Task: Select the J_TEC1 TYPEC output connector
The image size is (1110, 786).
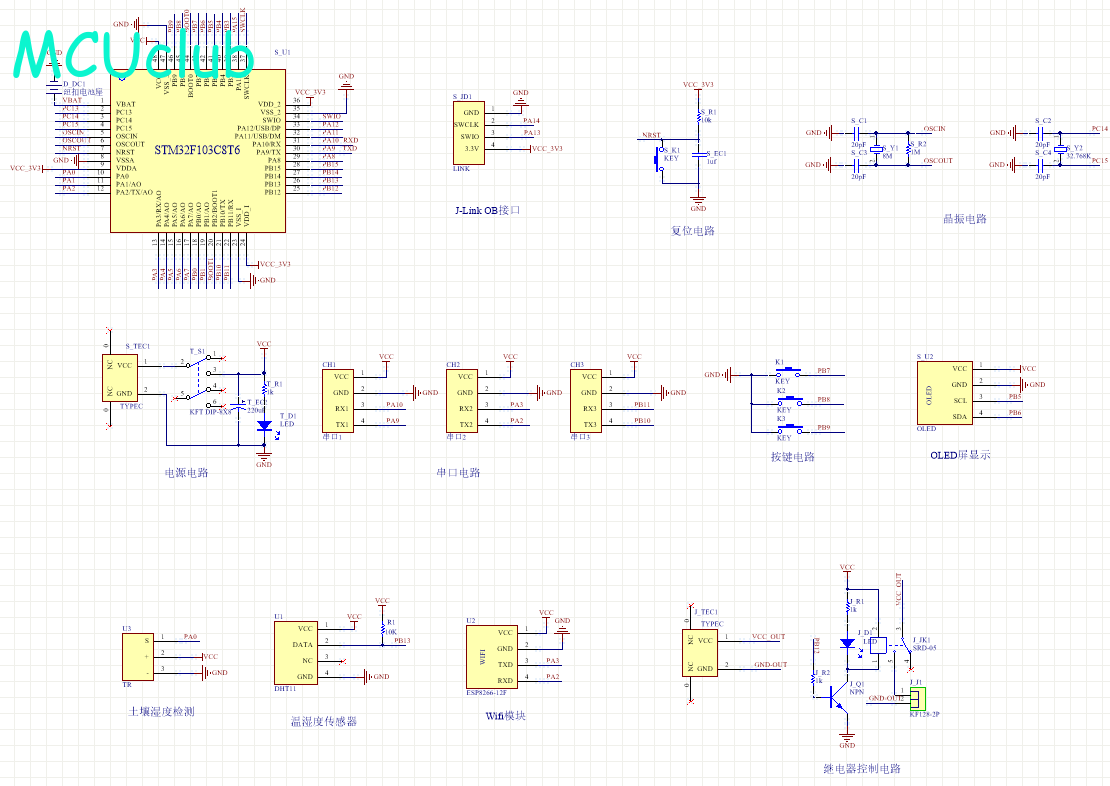Action: click(x=701, y=653)
